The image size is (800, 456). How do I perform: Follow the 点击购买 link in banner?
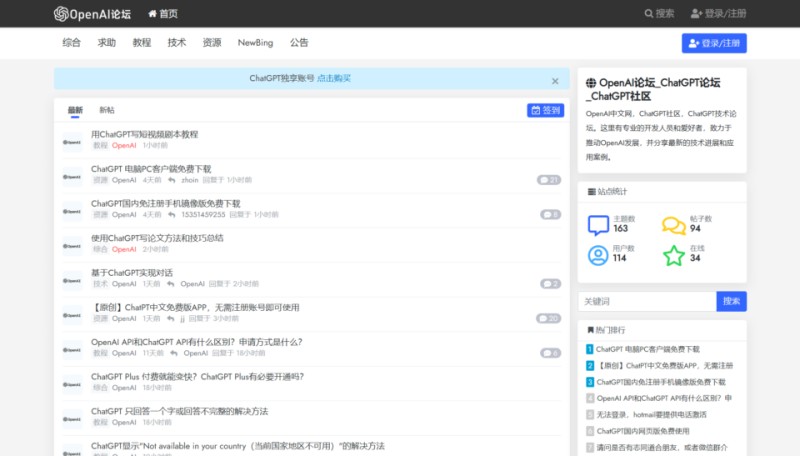click(334, 79)
